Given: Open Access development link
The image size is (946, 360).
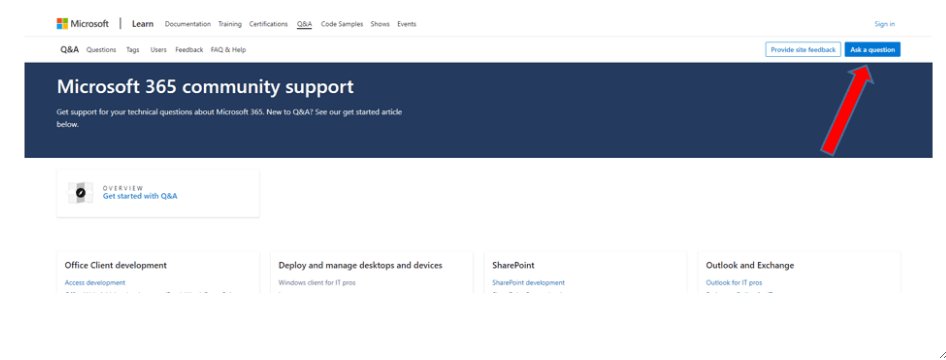Looking at the screenshot, I should (95, 282).
